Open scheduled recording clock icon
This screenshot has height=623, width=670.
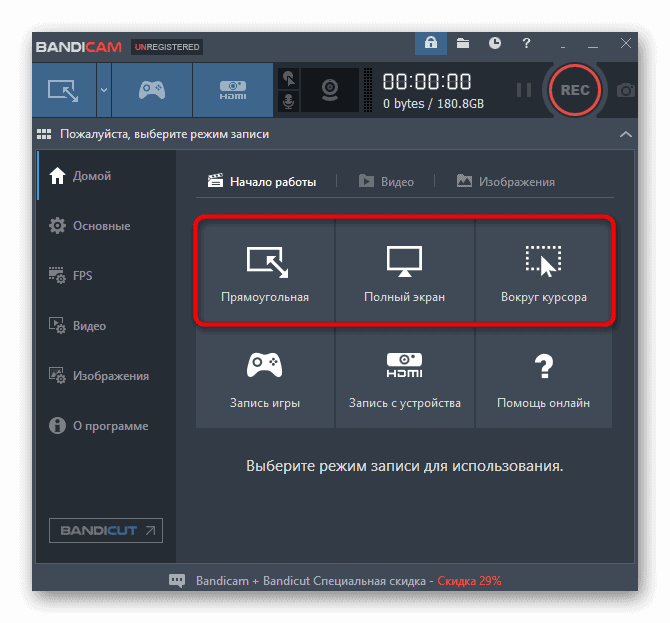point(495,43)
